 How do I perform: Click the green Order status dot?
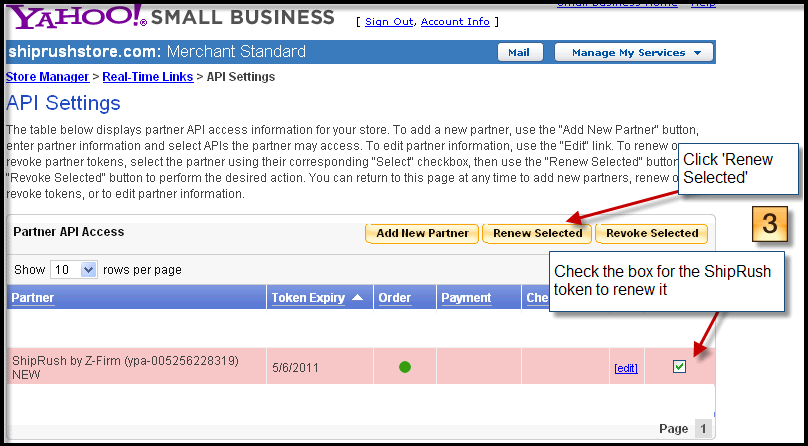(405, 367)
